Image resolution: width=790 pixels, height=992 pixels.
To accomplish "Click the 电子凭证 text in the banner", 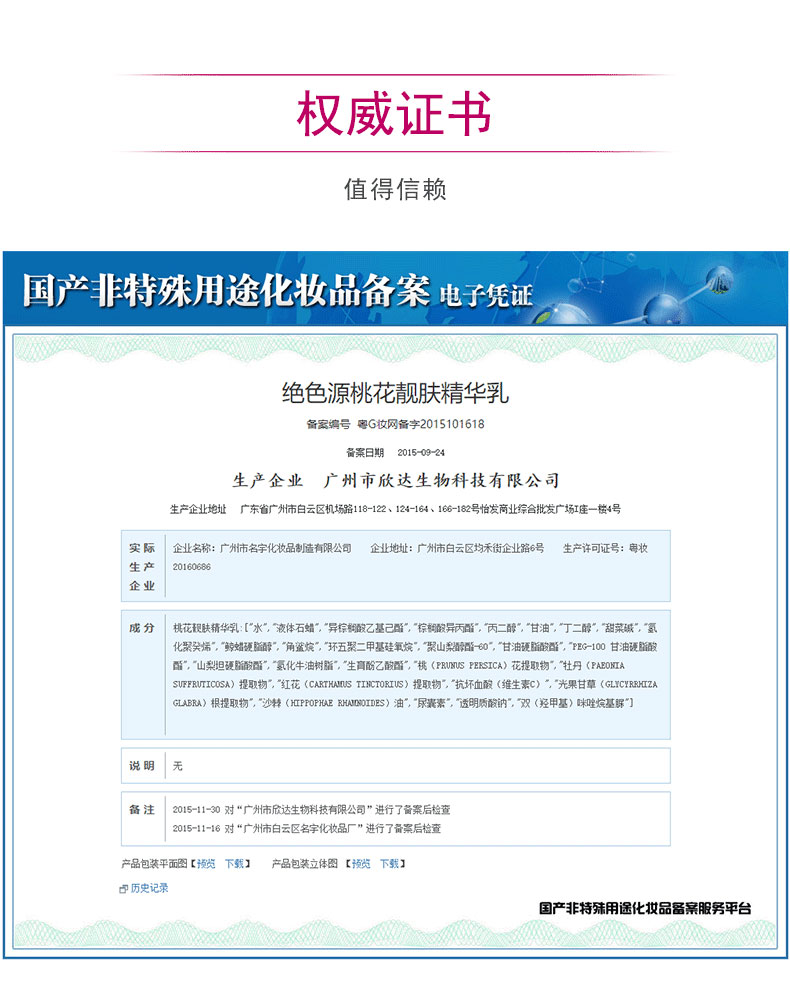I will pos(486,295).
